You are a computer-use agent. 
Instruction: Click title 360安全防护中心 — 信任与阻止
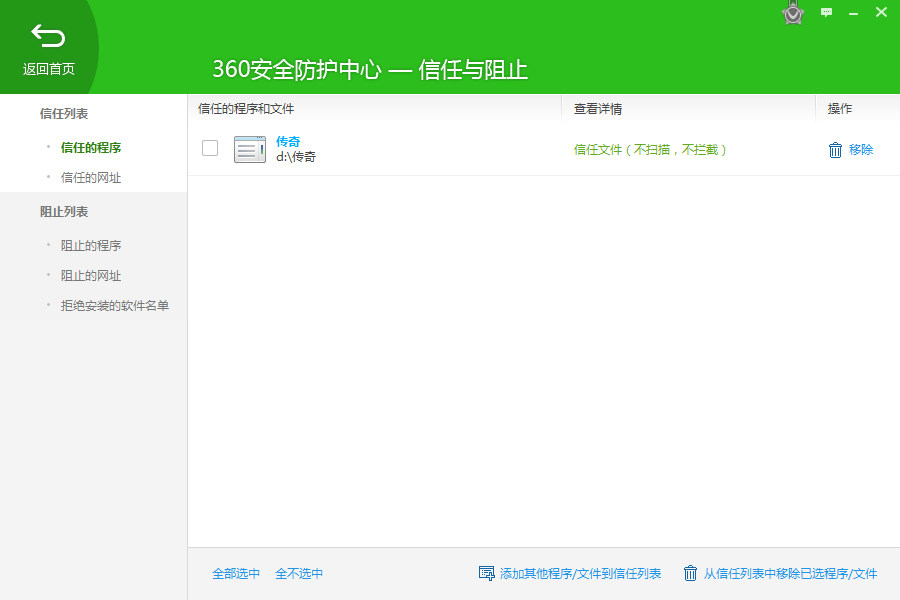pos(370,69)
